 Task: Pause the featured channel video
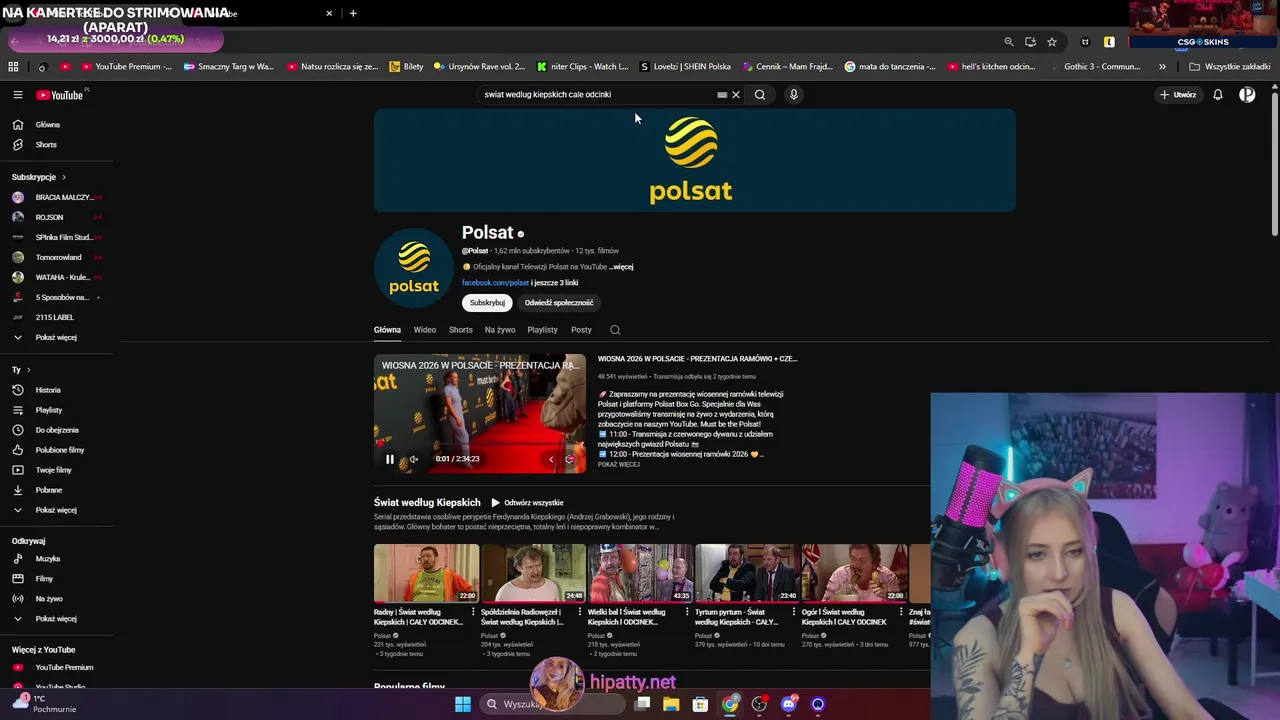[390, 459]
